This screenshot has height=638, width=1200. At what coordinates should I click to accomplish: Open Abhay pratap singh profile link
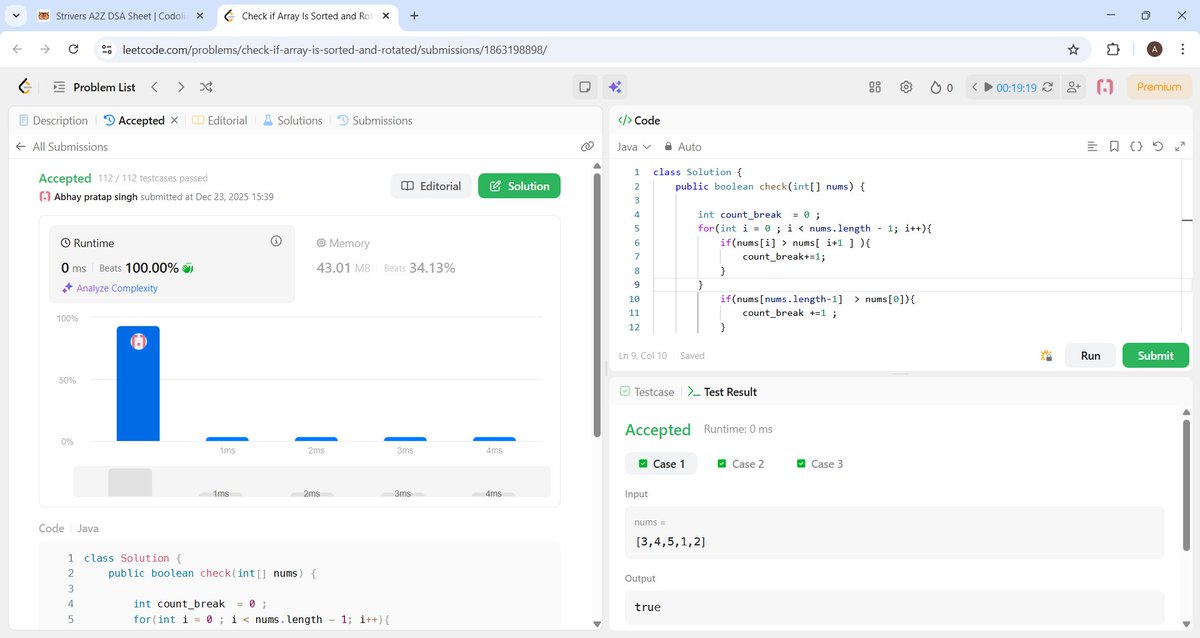pyautogui.click(x=95, y=197)
